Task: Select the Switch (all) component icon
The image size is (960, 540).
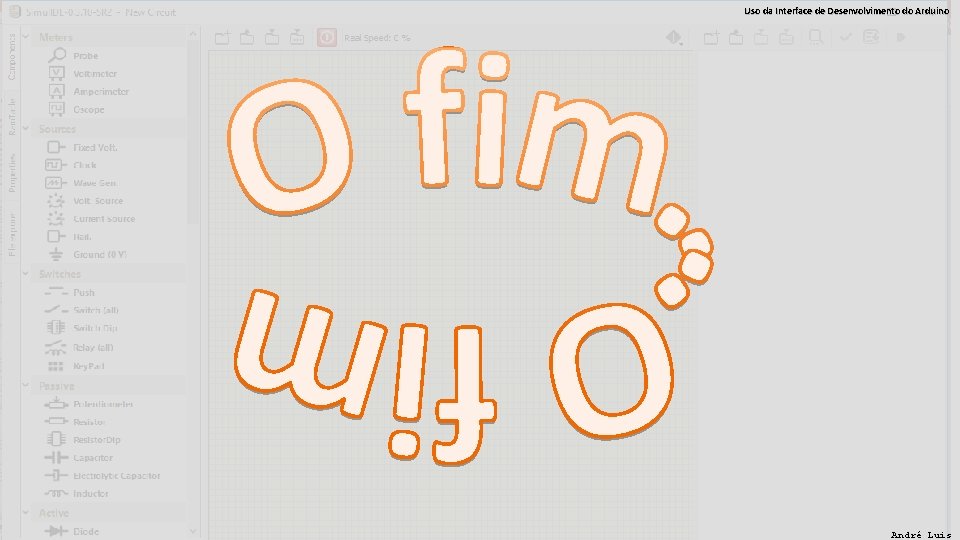Action: (x=56, y=310)
